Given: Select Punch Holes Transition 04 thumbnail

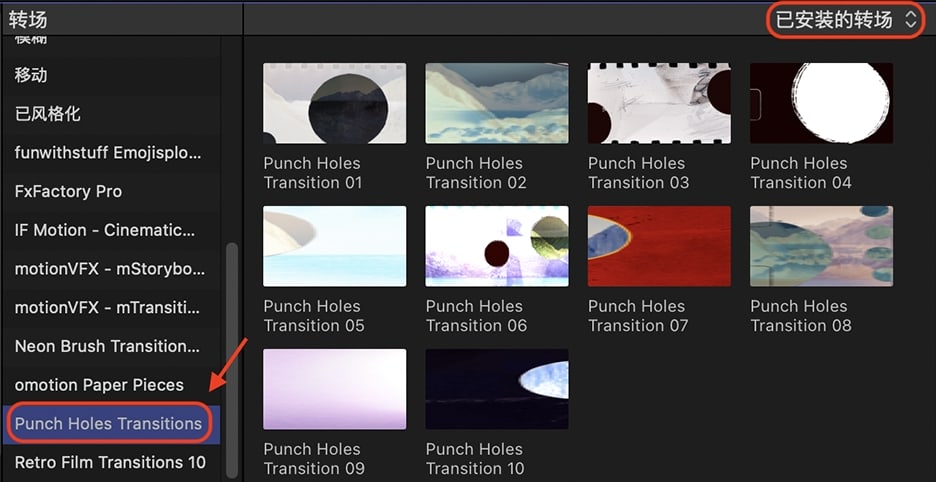Looking at the screenshot, I should 821,103.
